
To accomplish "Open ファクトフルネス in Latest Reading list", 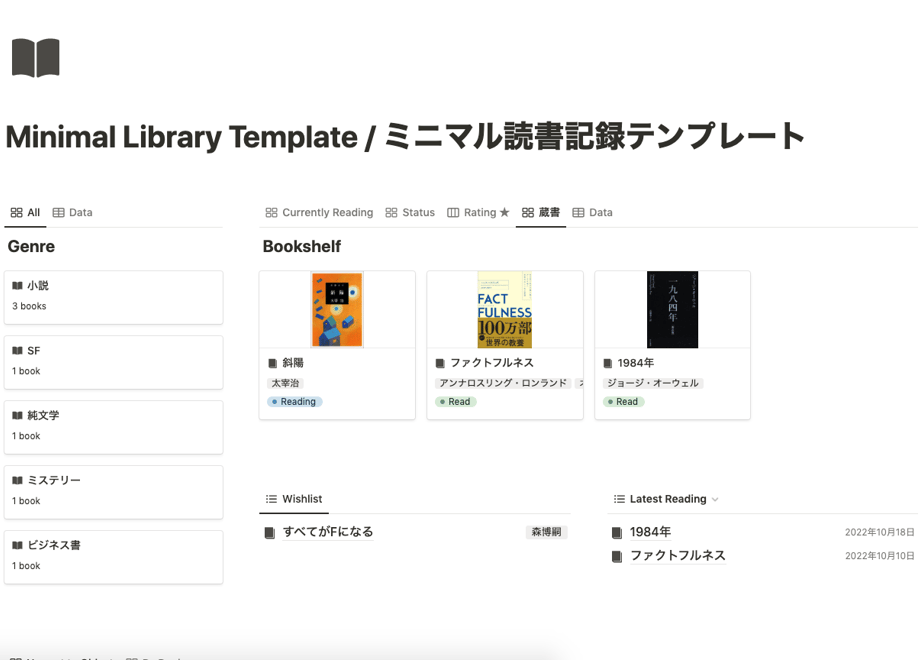I will coord(678,556).
